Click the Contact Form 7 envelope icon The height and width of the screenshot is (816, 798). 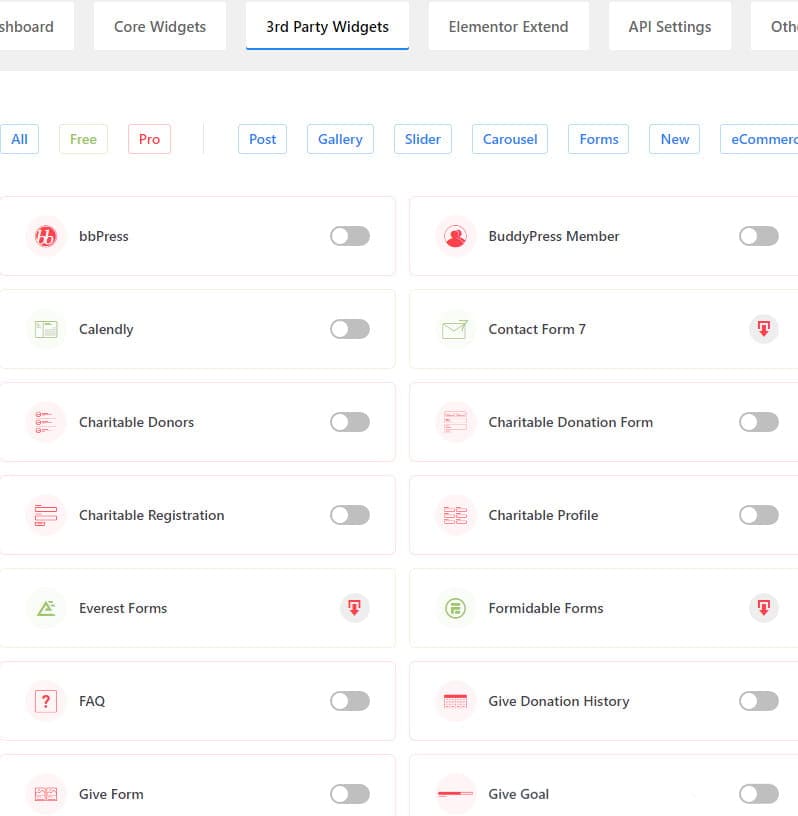click(x=455, y=329)
